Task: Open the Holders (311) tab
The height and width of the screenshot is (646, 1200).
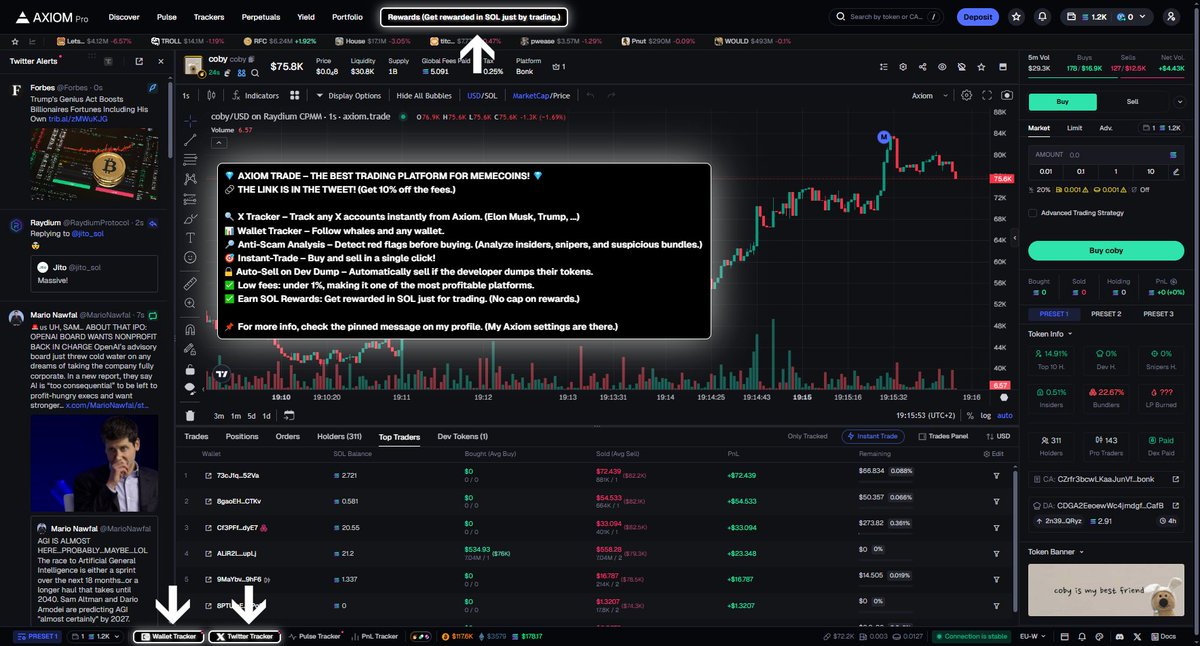Action: point(339,437)
